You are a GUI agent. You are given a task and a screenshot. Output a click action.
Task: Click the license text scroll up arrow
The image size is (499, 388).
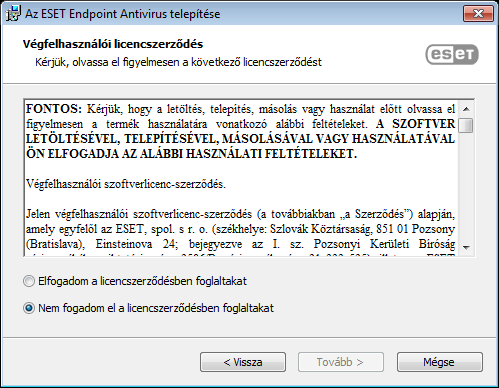(466, 109)
